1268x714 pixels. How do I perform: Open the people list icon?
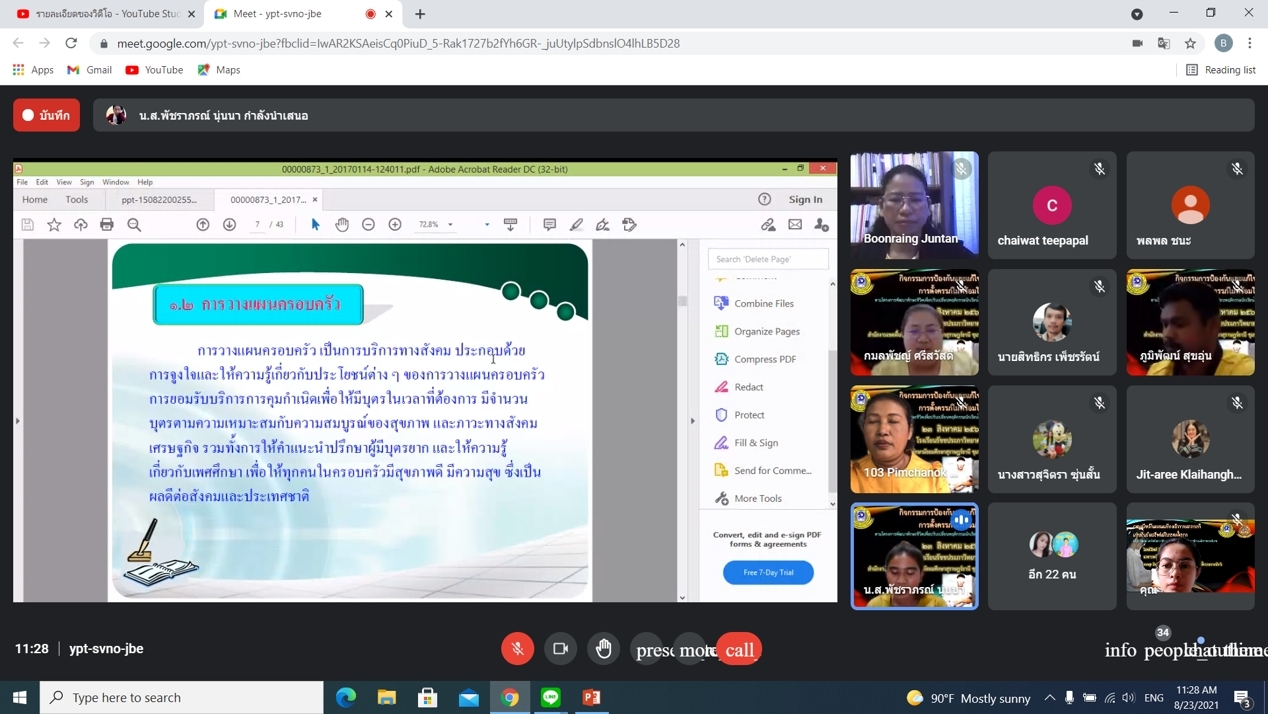pyautogui.click(x=1163, y=650)
